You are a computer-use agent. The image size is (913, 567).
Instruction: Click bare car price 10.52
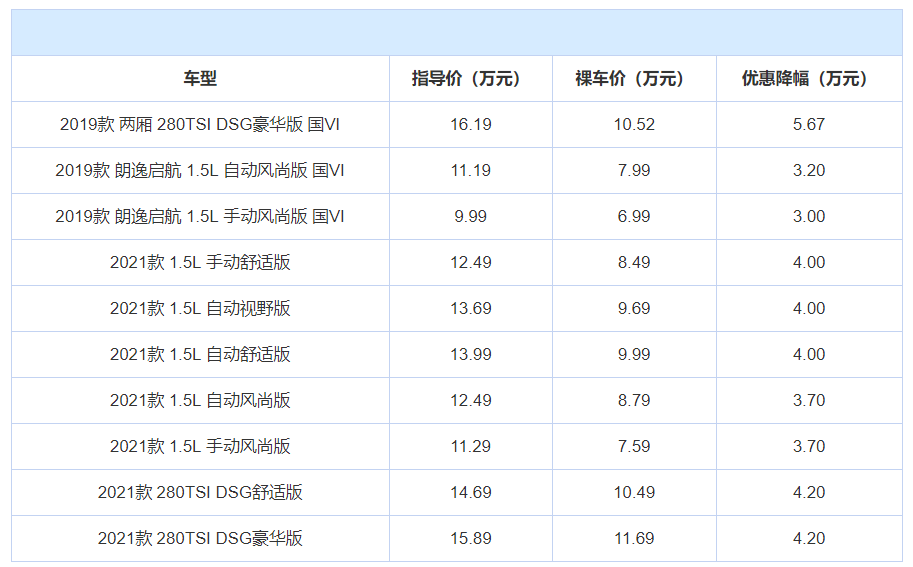tap(634, 125)
